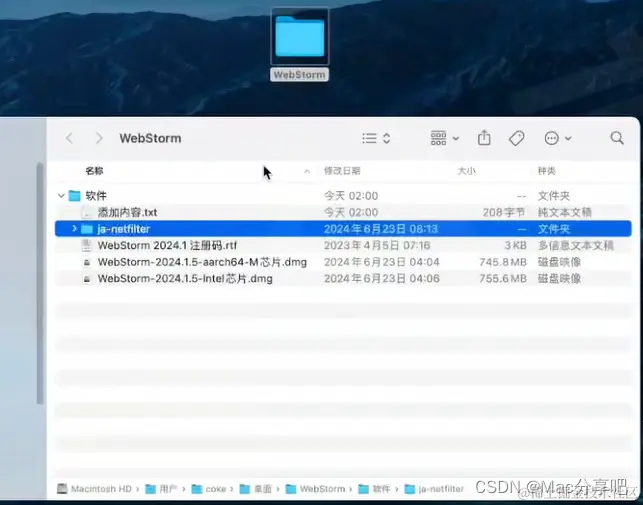
Task: Click 用户 in the path bar
Action: (x=161, y=489)
